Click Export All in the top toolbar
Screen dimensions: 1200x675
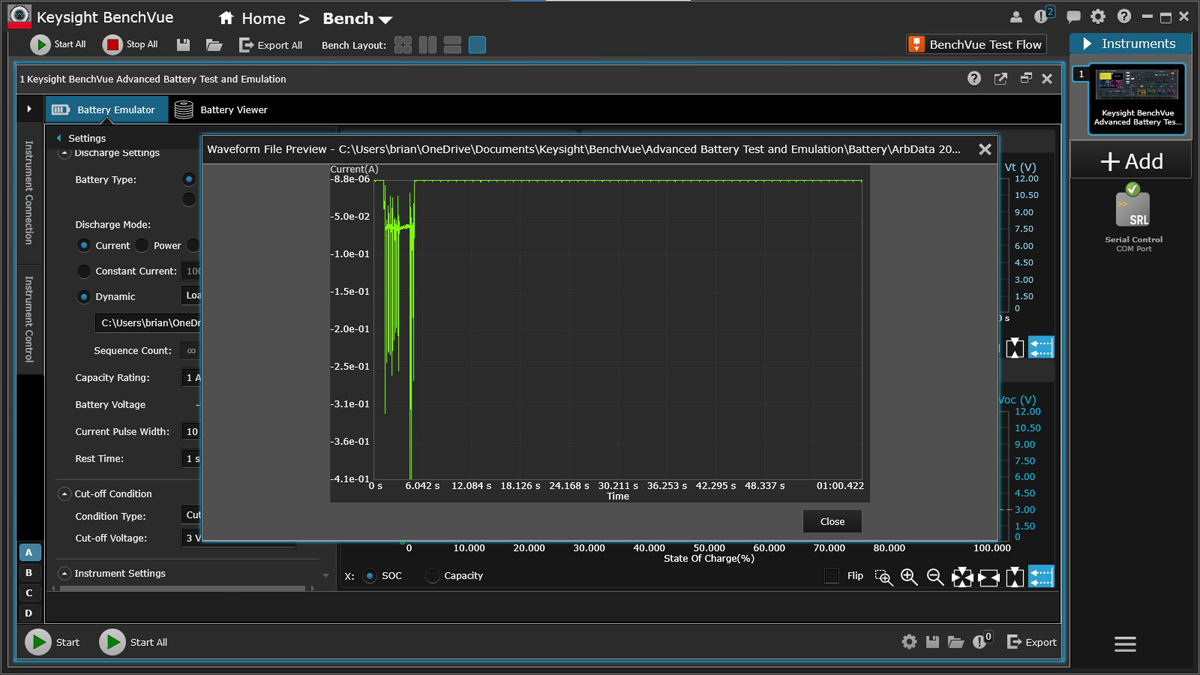pyautogui.click(x=270, y=45)
